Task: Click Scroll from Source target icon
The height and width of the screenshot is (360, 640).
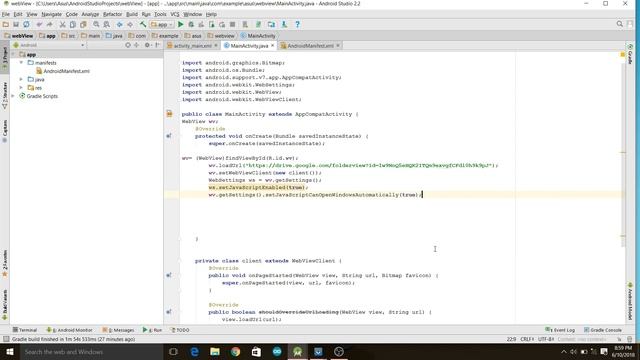Action: pyautogui.click(x=128, y=45)
